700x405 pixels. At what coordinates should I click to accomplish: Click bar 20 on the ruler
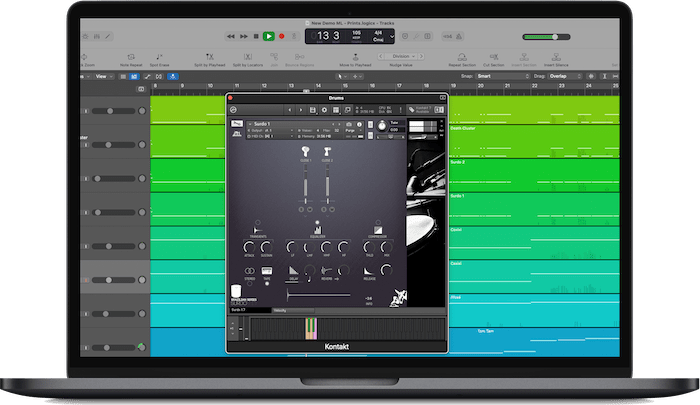480,85
